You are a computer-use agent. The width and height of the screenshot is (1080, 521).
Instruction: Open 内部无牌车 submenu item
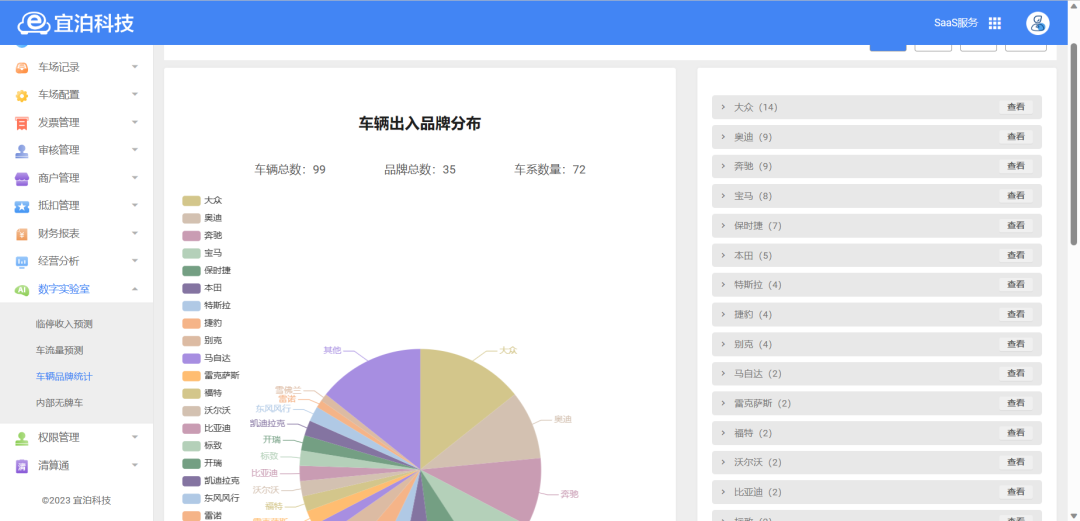point(59,402)
